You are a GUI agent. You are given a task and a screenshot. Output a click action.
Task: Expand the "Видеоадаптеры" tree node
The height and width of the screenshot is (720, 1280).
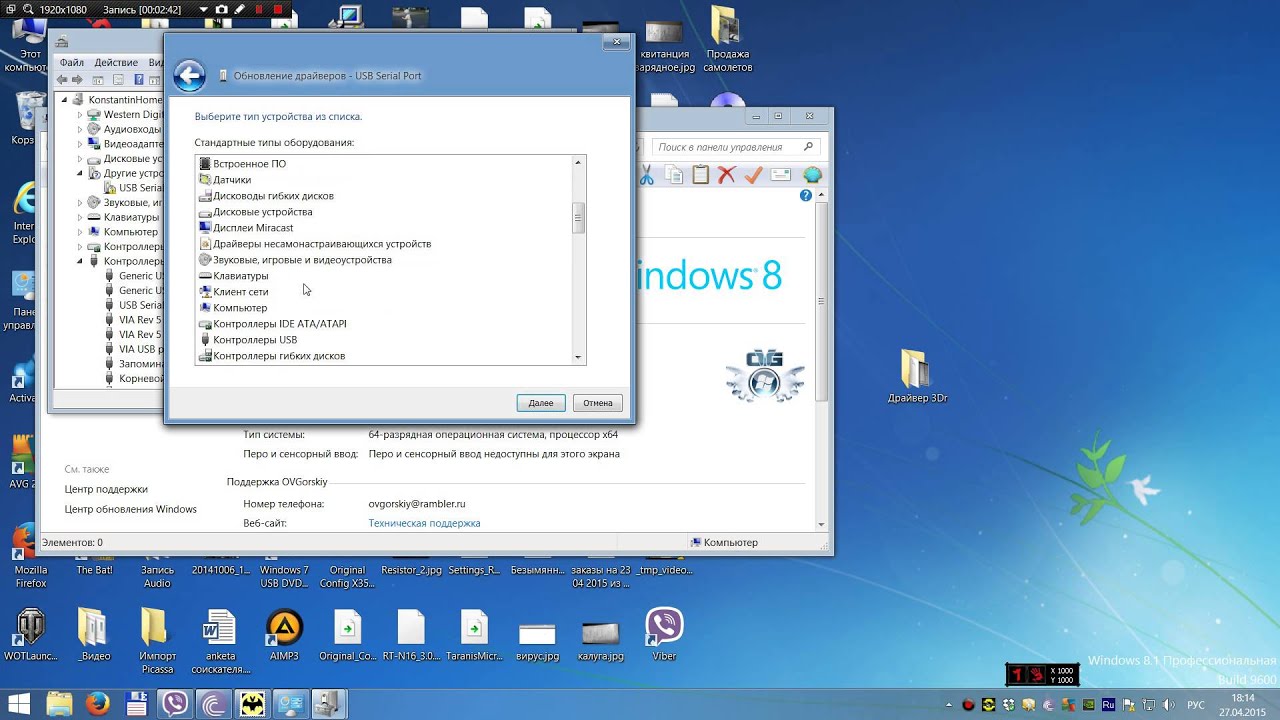click(80, 144)
